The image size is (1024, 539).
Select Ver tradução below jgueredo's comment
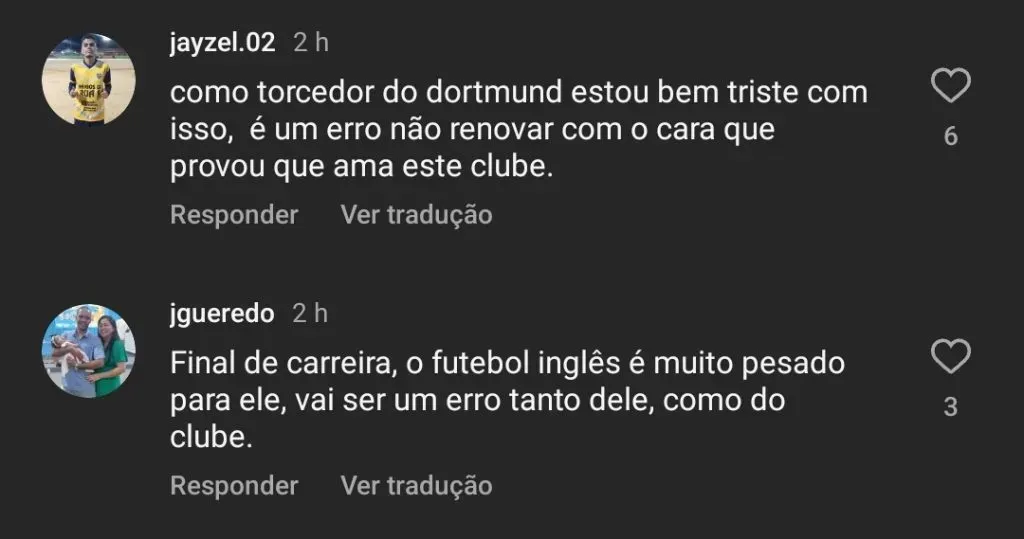(416, 486)
